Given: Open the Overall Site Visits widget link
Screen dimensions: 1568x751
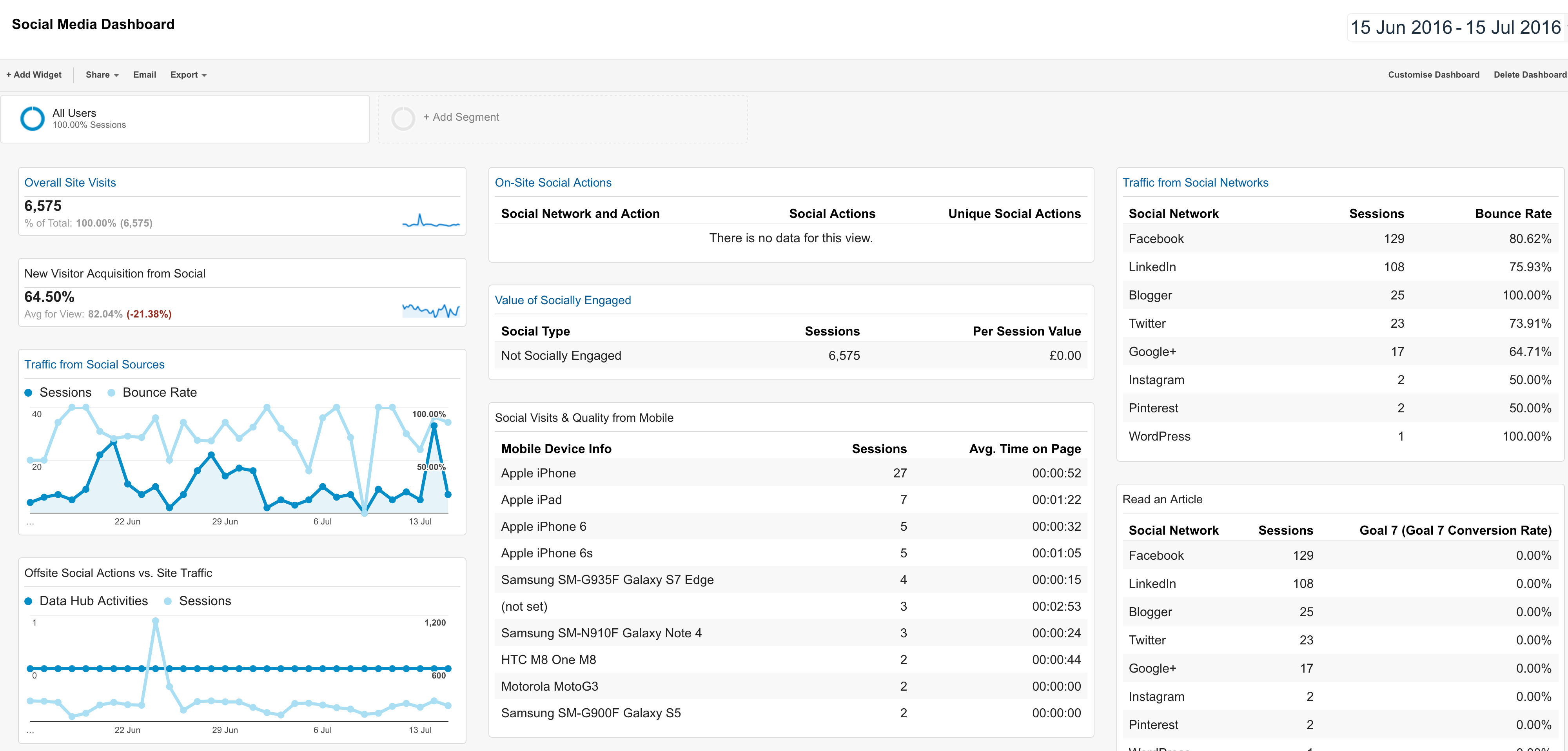Looking at the screenshot, I should click(x=70, y=183).
